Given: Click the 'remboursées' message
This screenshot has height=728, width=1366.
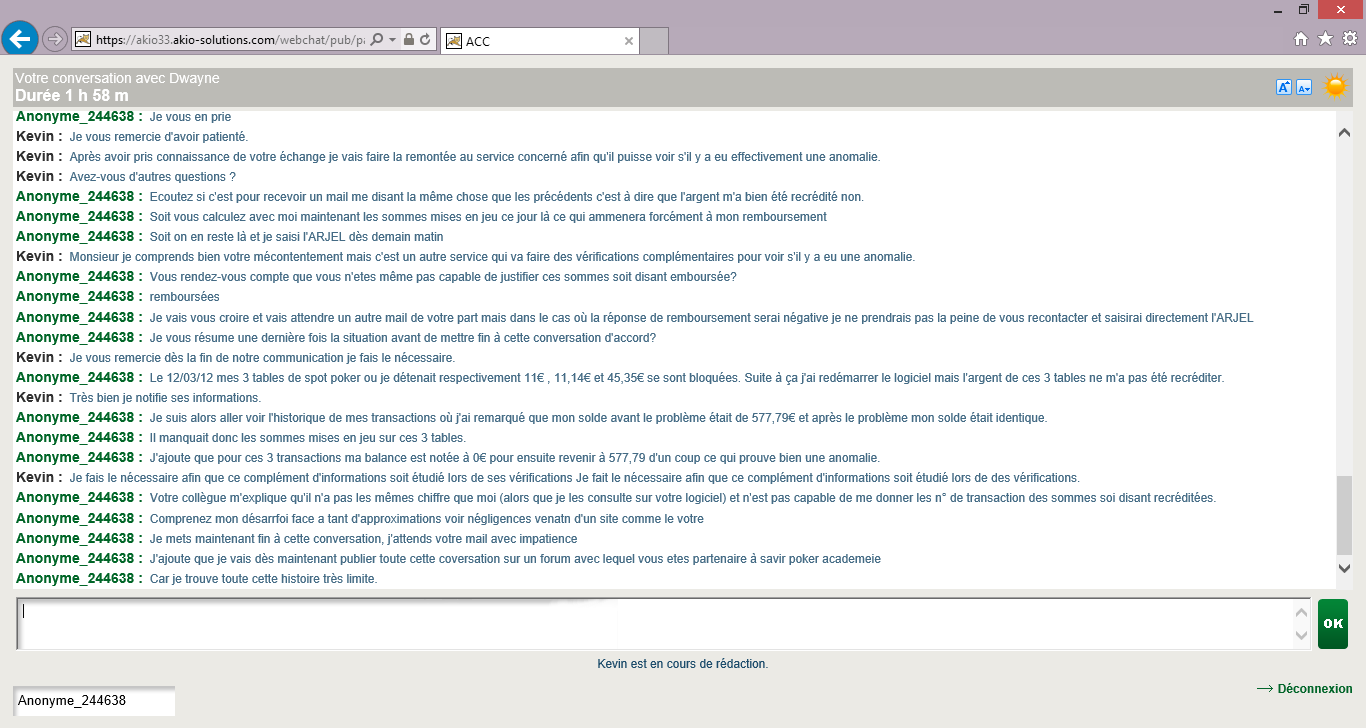Looking at the screenshot, I should [184, 297].
